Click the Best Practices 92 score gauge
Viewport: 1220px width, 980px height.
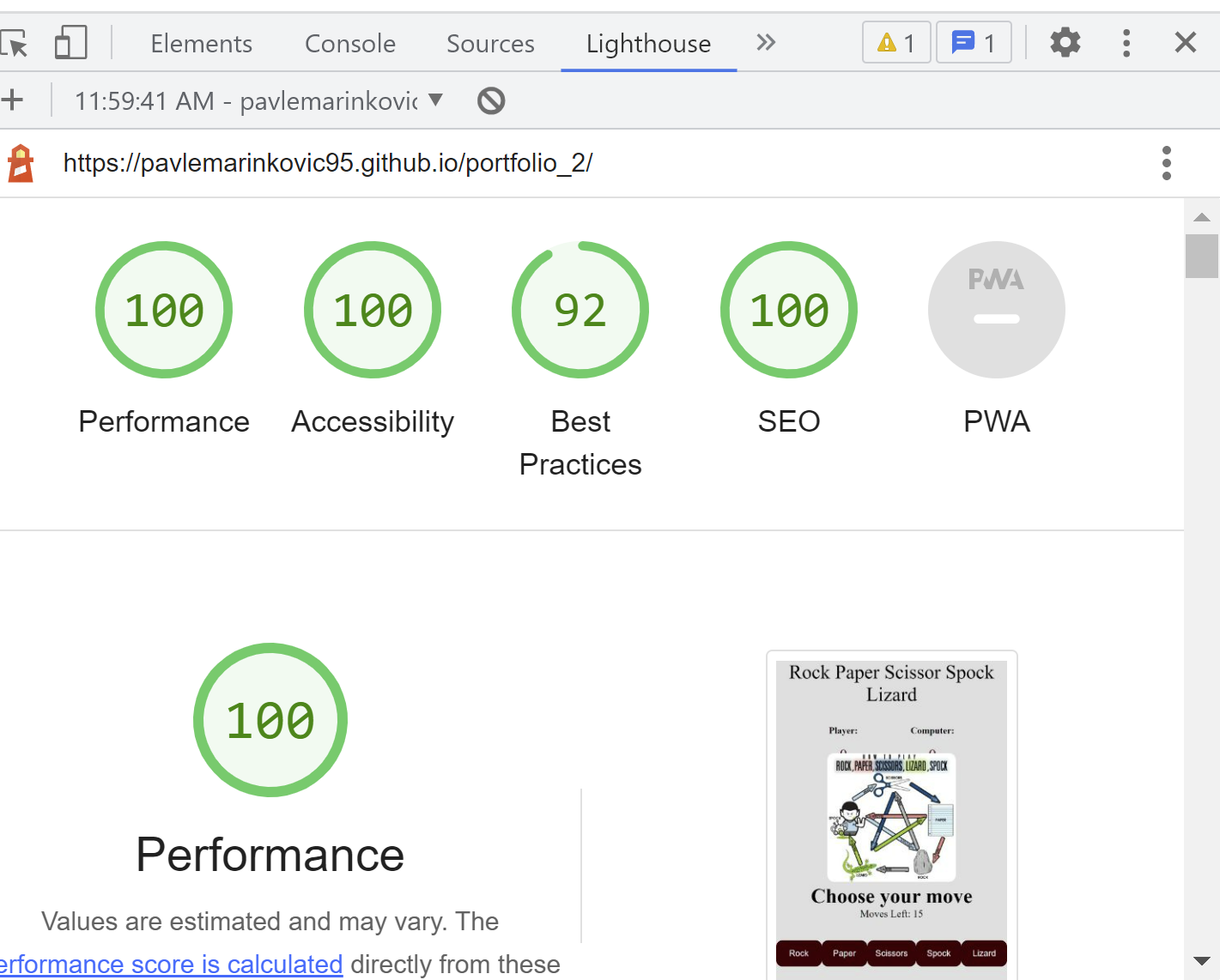[580, 310]
